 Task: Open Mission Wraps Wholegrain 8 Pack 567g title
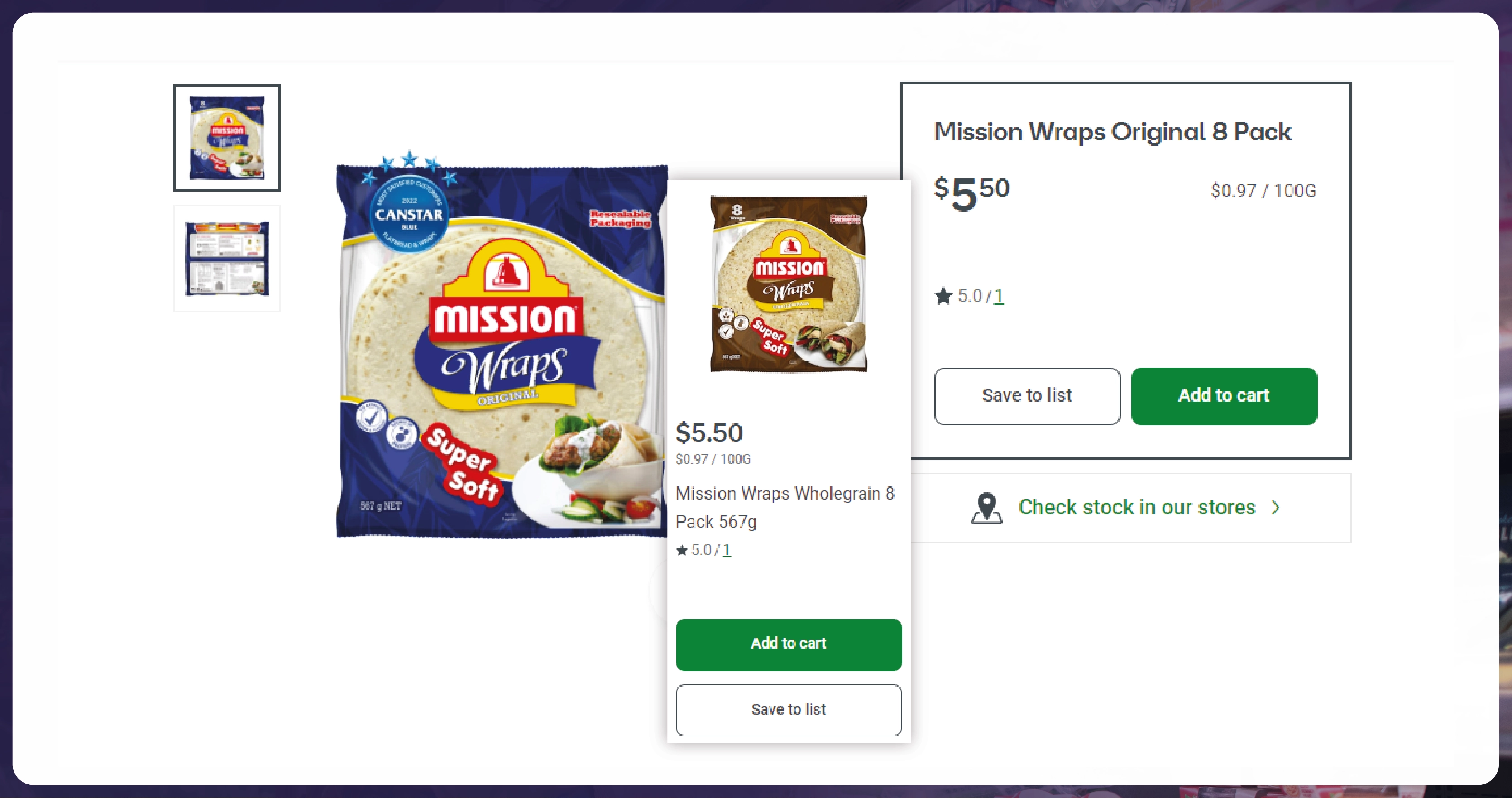pos(784,507)
